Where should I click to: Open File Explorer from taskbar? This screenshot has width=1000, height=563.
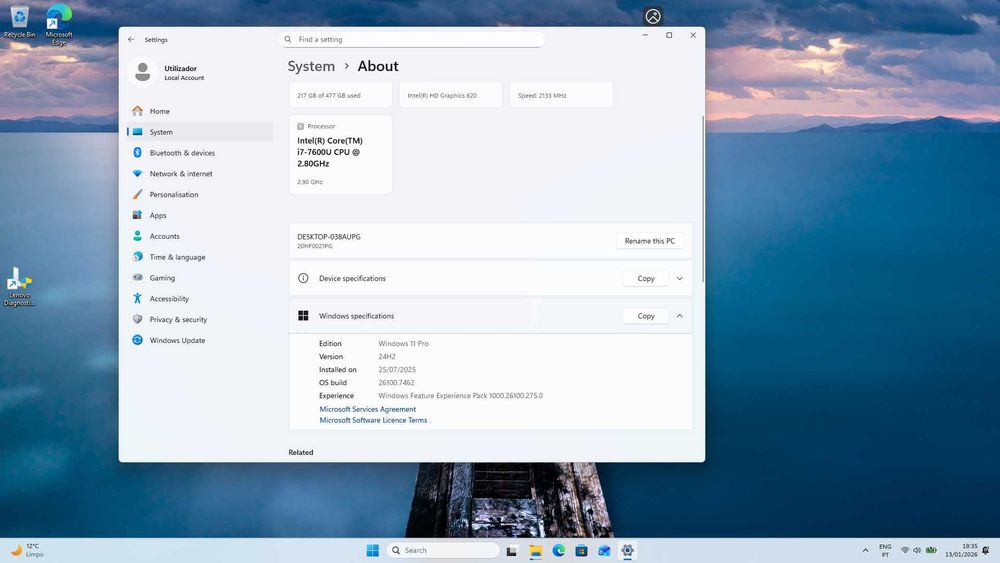click(x=535, y=550)
